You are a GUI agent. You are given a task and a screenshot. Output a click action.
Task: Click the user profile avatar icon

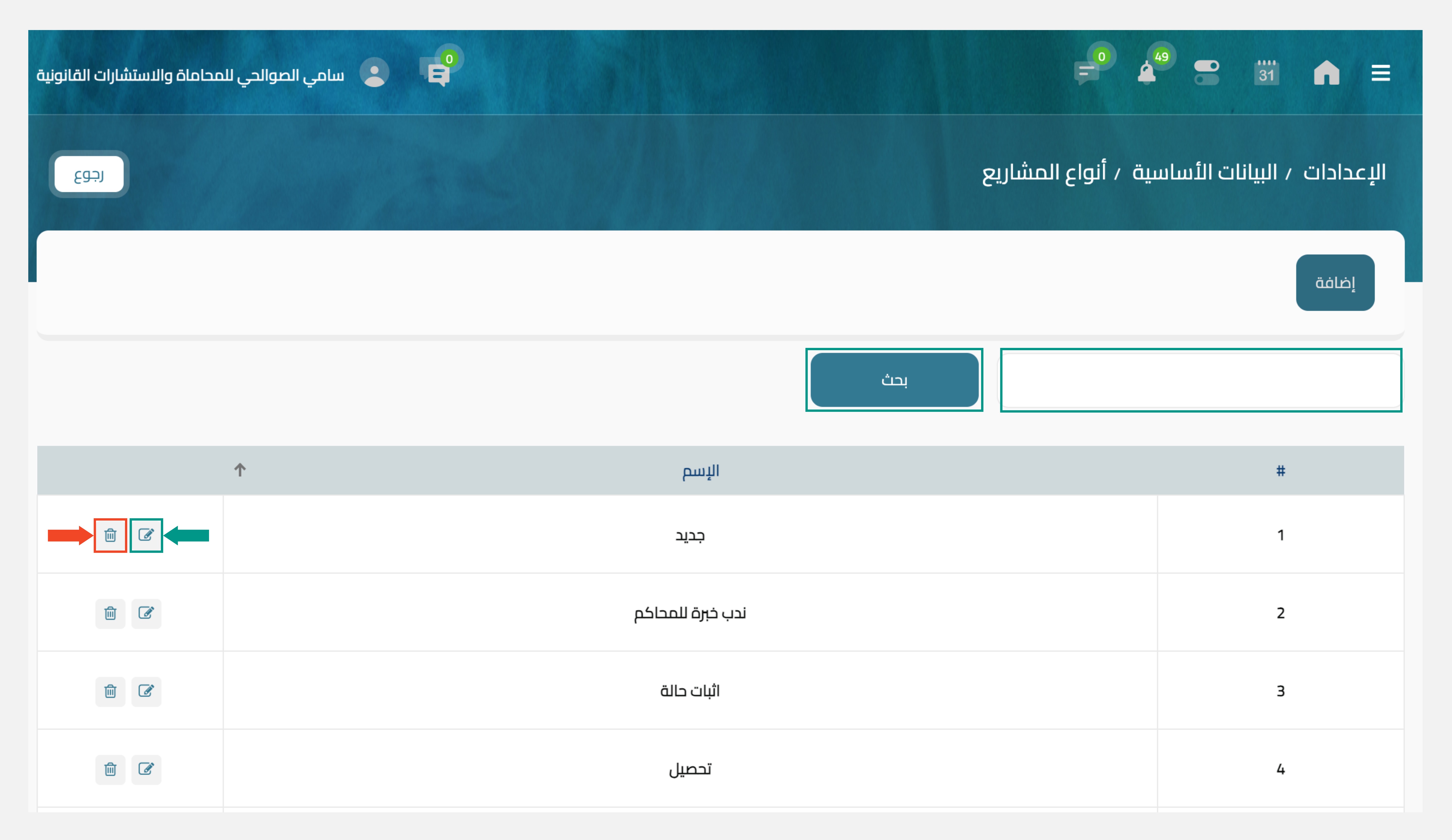[x=374, y=73]
